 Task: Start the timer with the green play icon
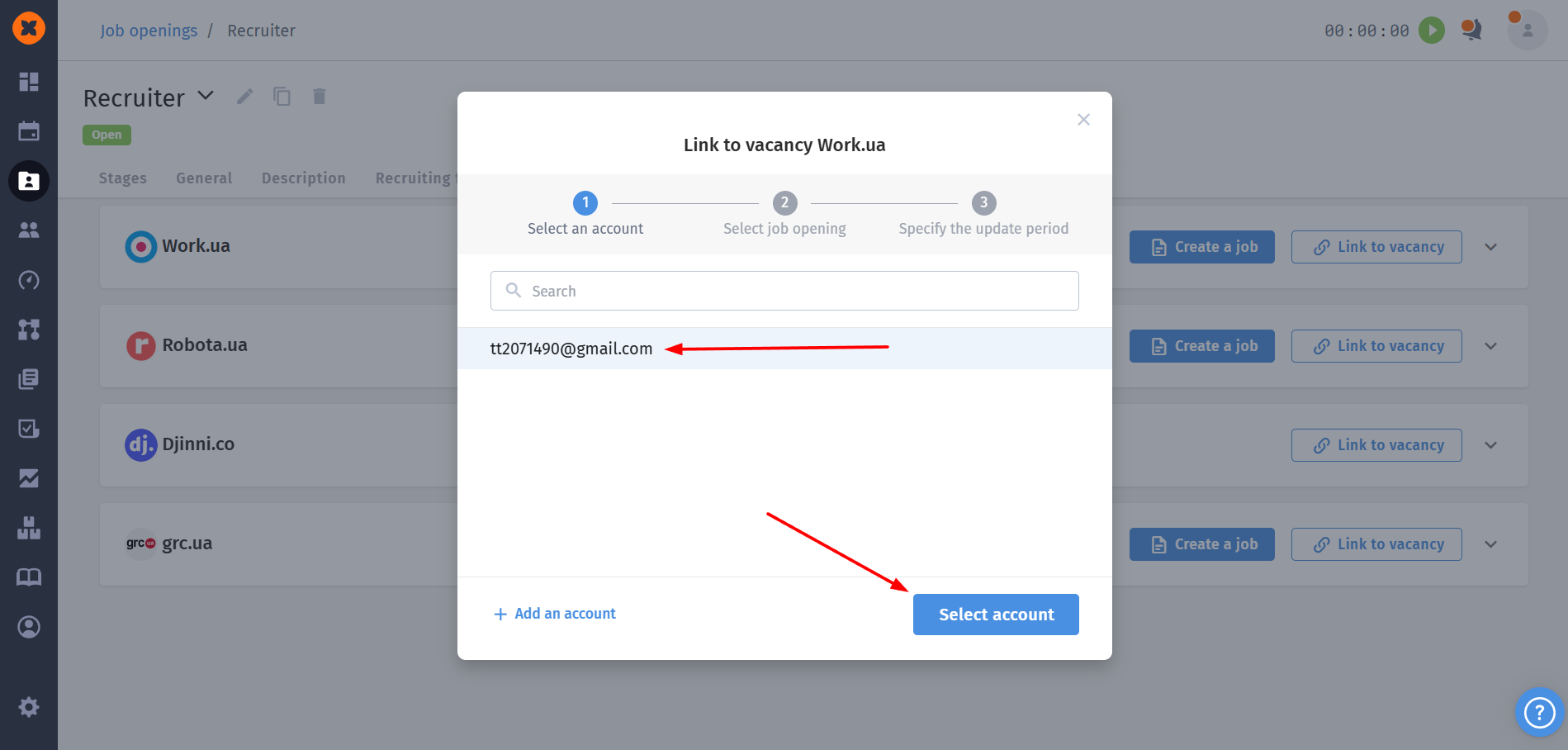coord(1431,31)
